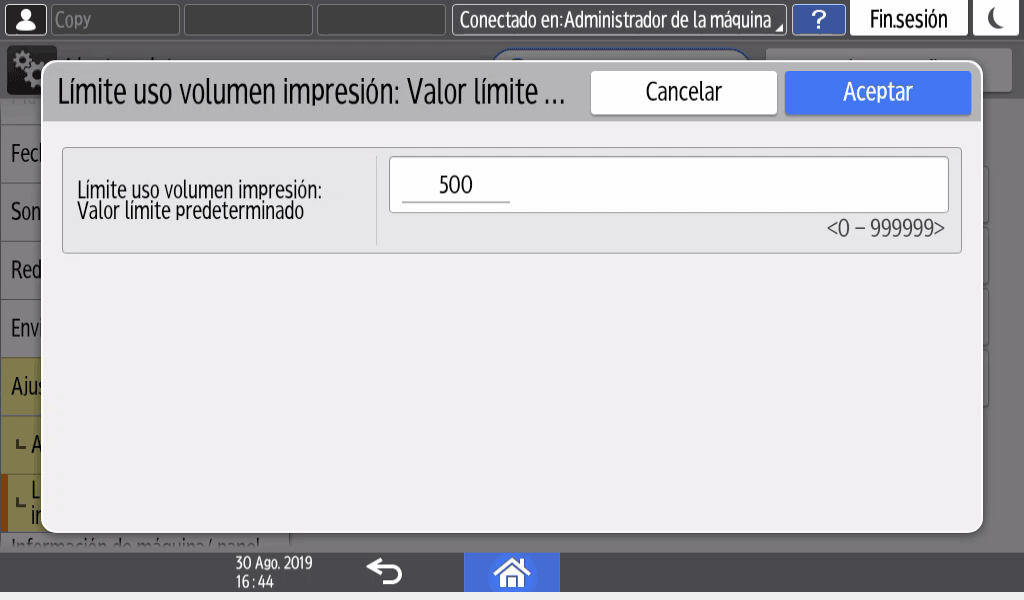
Task: Open help with the question mark icon
Action: coord(819,19)
